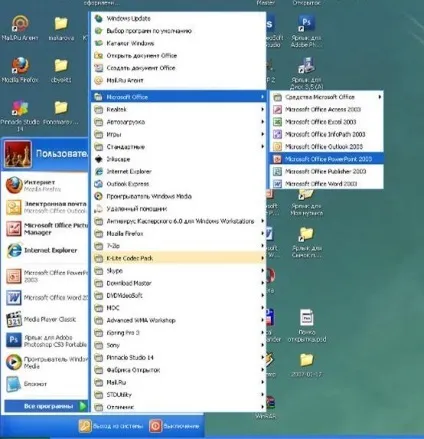The width and height of the screenshot is (424, 439).
Task: Open the Pinnacle Studio 14 folder
Action: coord(179,357)
